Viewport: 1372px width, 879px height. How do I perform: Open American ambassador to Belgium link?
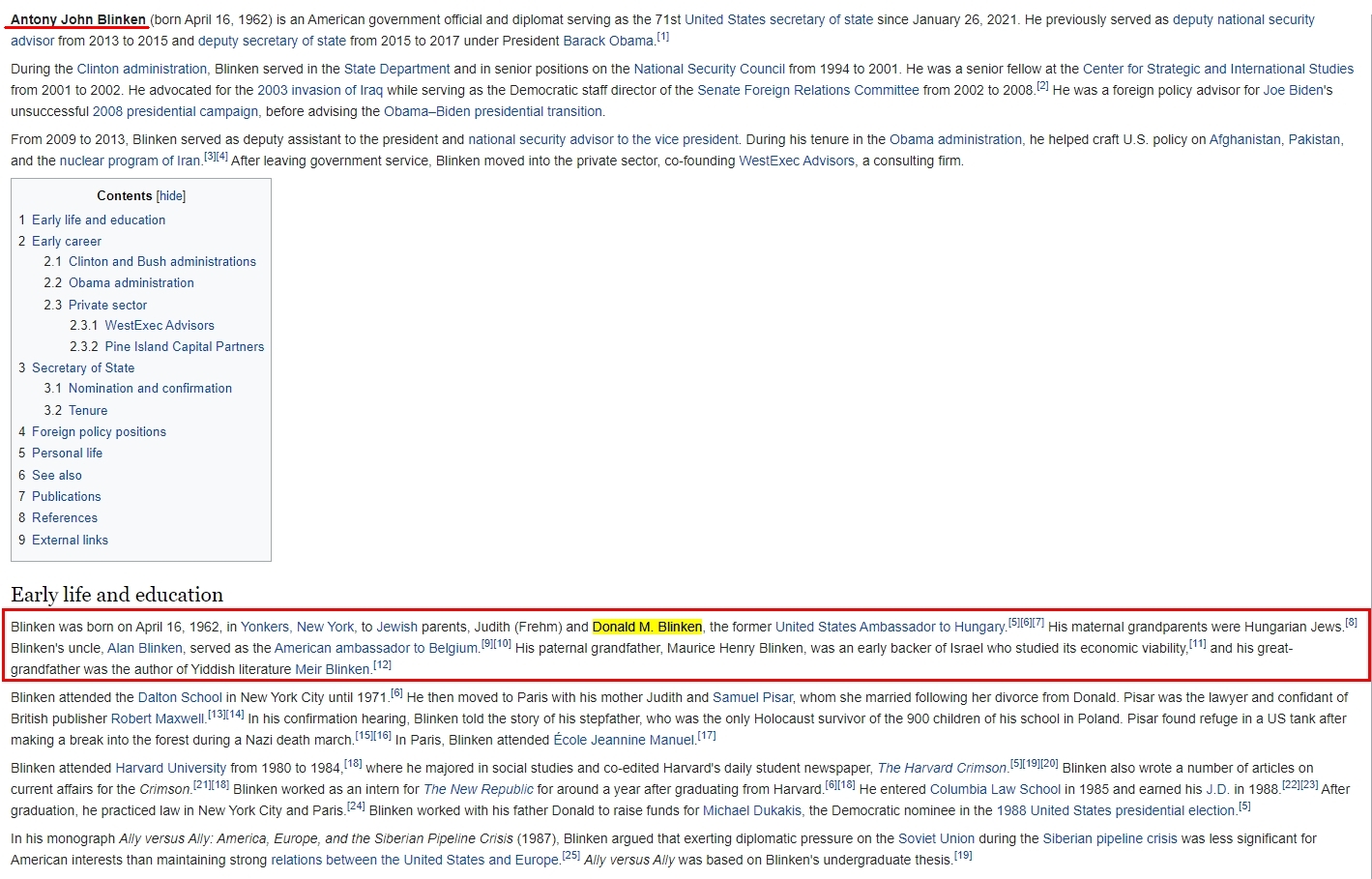(376, 648)
